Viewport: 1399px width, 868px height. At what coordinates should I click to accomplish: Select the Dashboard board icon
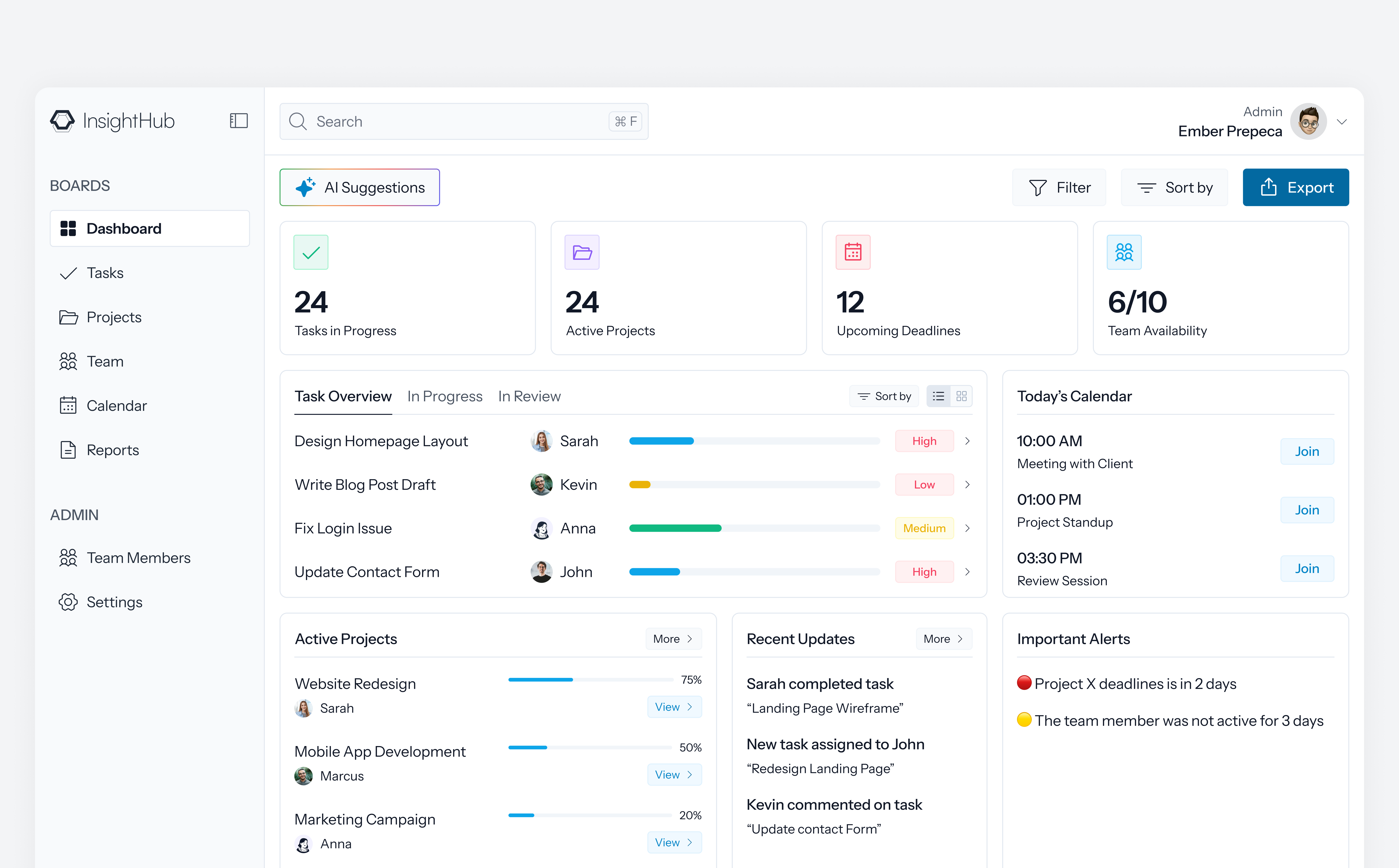point(69,228)
